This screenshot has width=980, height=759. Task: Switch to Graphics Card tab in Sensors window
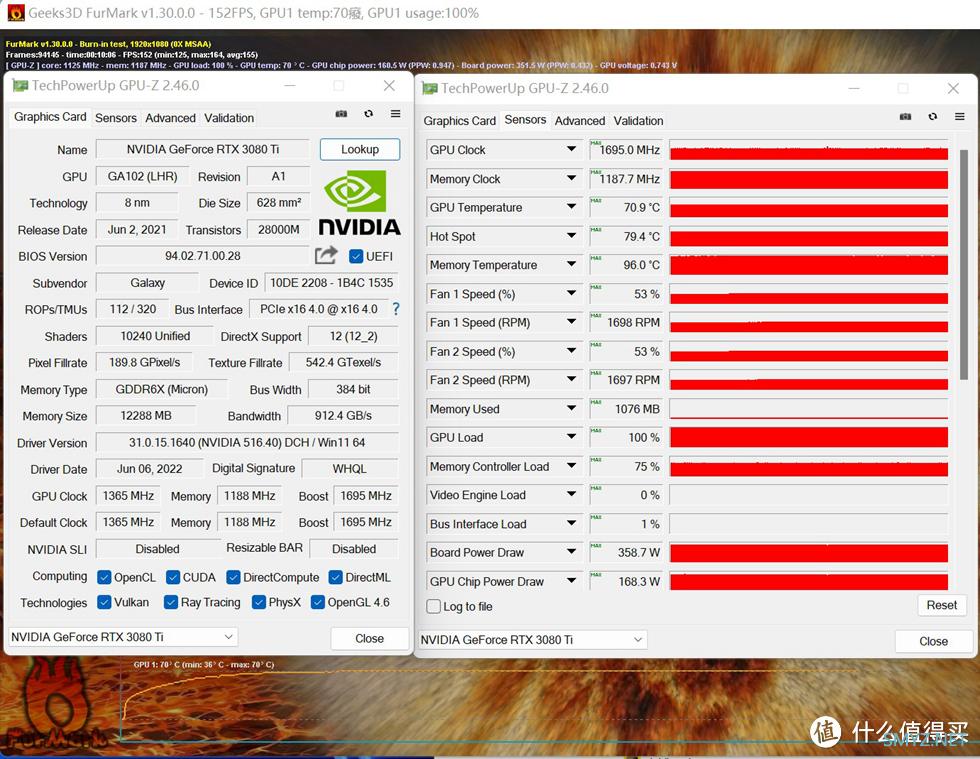tap(459, 121)
